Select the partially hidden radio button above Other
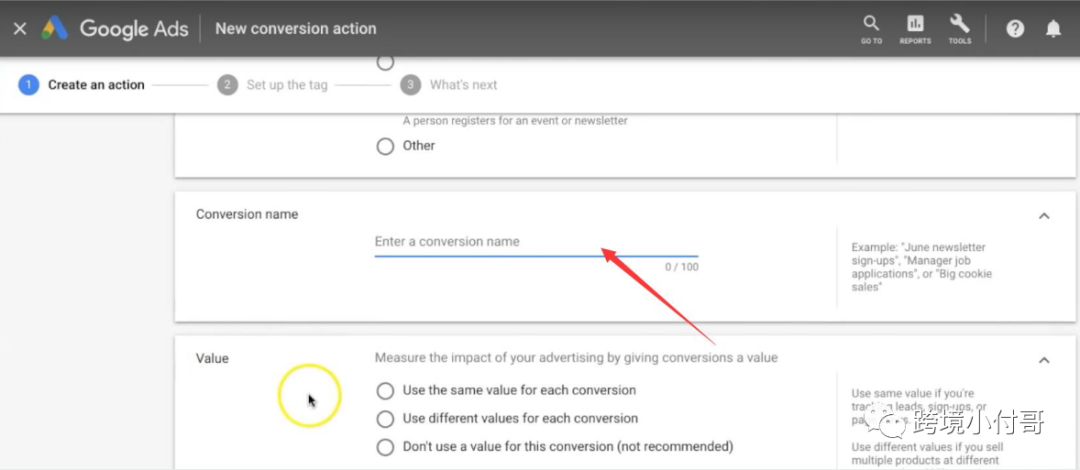The height and width of the screenshot is (470, 1080). click(x=385, y=63)
